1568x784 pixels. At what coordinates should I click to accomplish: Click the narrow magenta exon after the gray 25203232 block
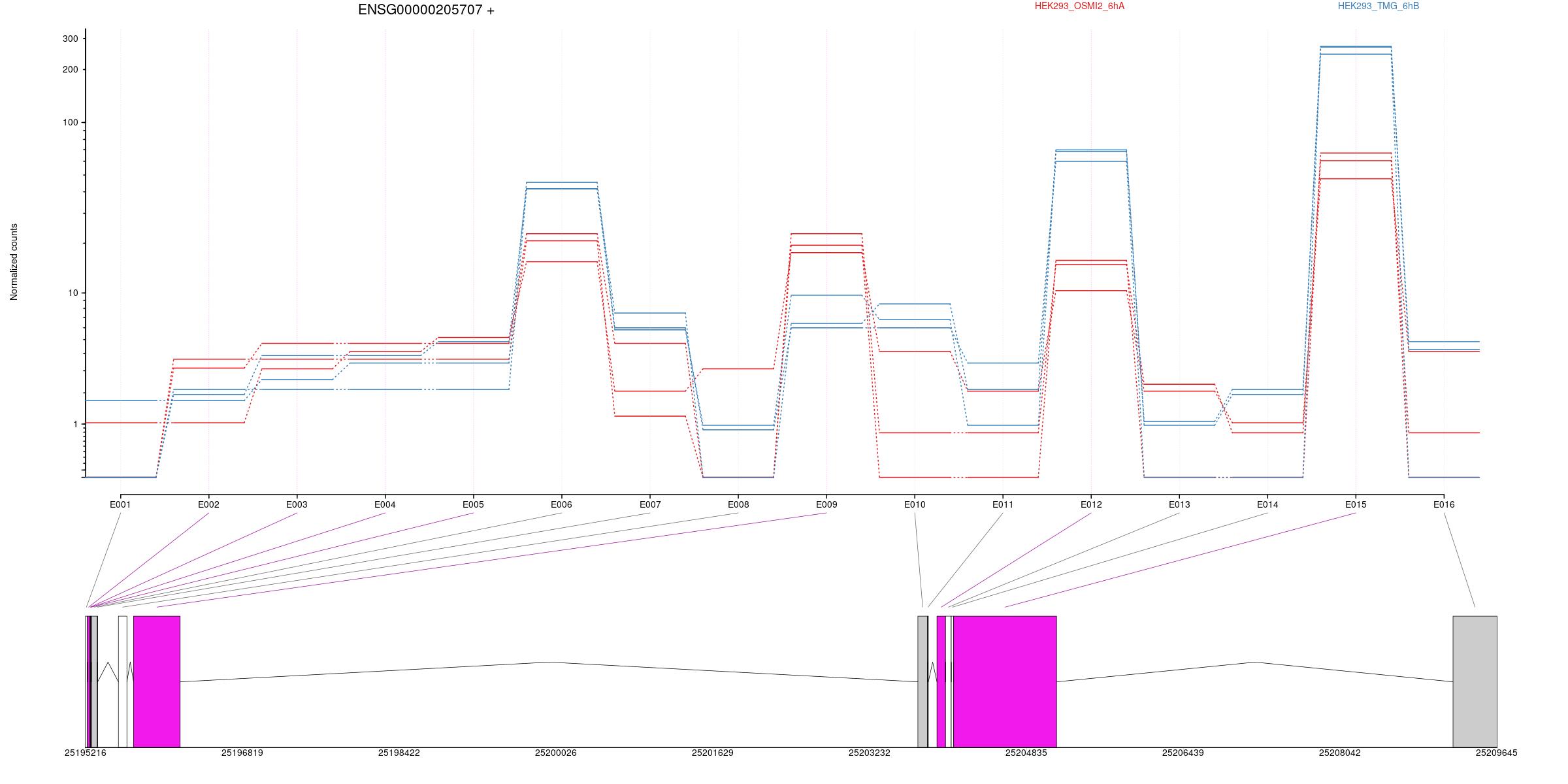point(941,681)
